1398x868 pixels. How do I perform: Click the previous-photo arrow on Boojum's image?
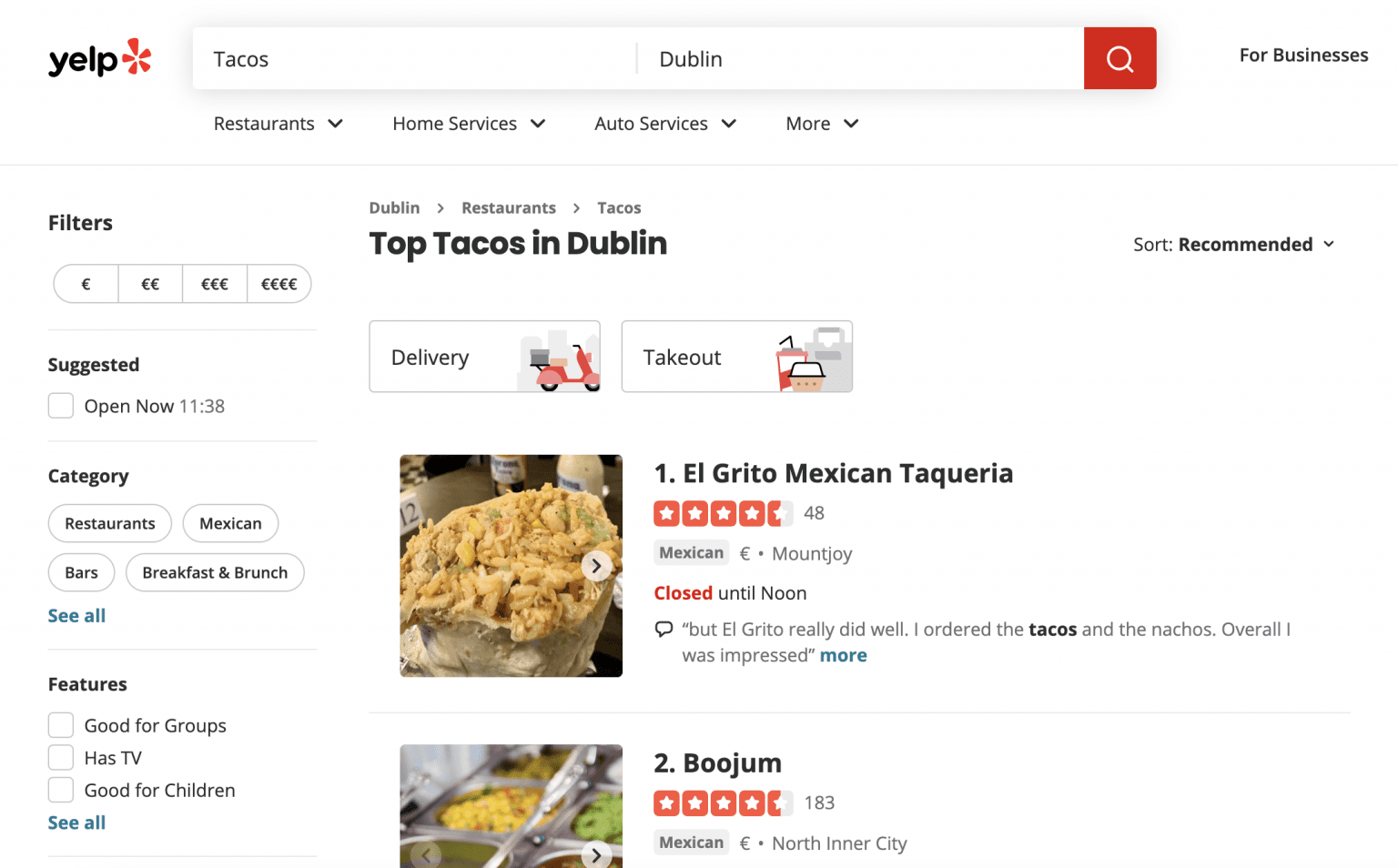[x=425, y=854]
